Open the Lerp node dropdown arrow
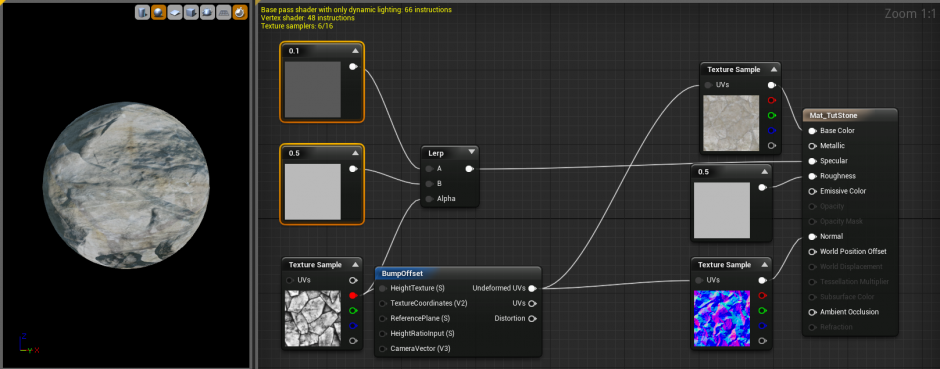This screenshot has height=369, width=940. (471, 153)
